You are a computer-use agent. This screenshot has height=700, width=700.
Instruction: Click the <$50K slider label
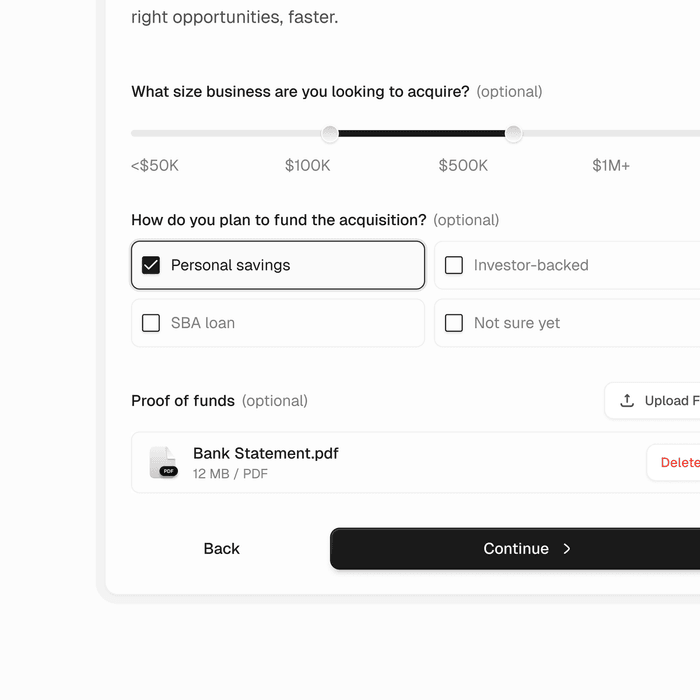click(155, 166)
